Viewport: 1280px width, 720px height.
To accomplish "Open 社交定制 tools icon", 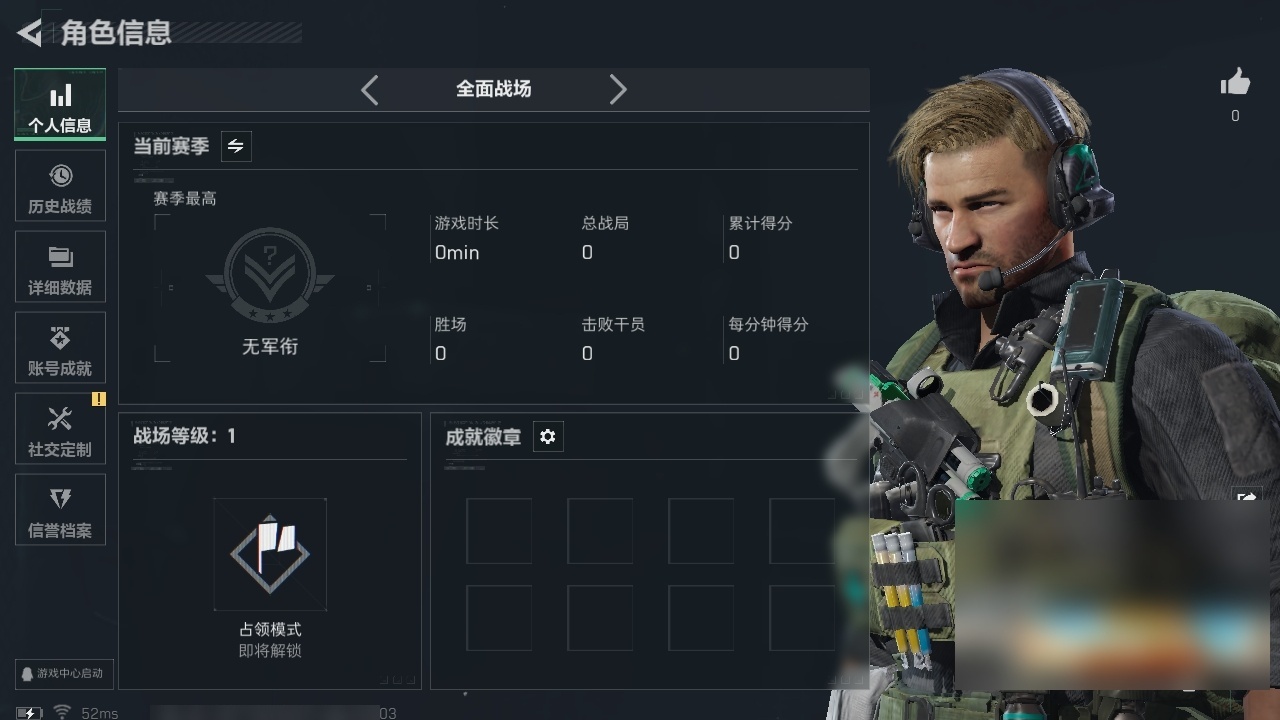I will (60, 419).
